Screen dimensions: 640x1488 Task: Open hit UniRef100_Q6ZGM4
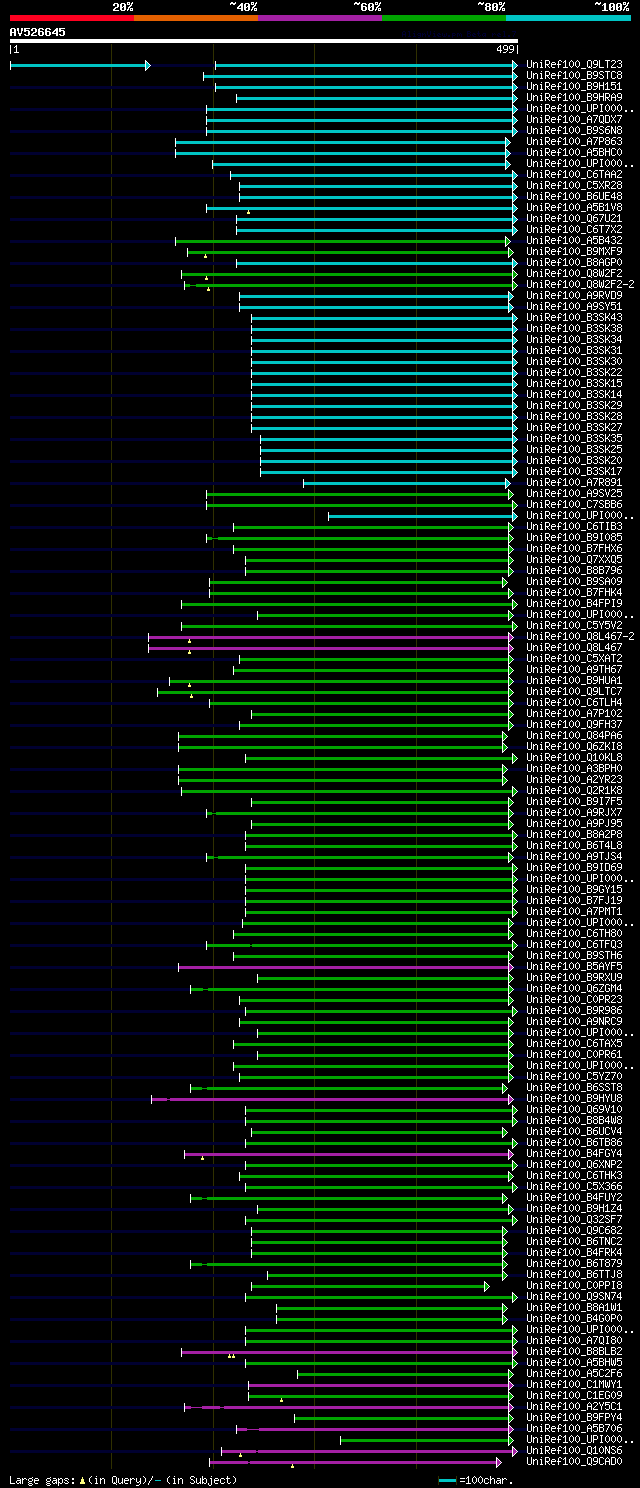click(574, 989)
